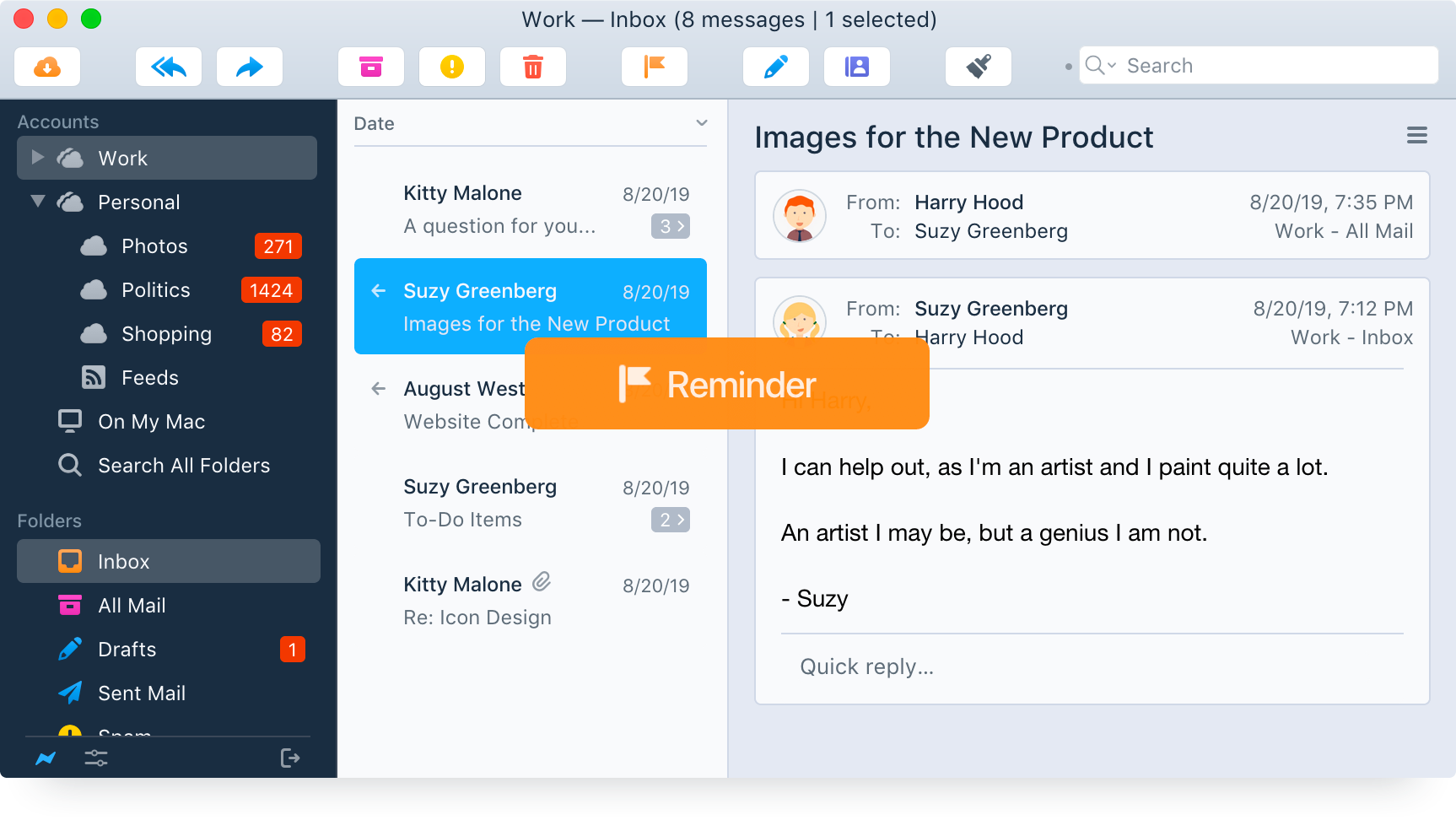Open theme settings via the paintbrush icon
The image size is (1456, 820).
coord(979,67)
